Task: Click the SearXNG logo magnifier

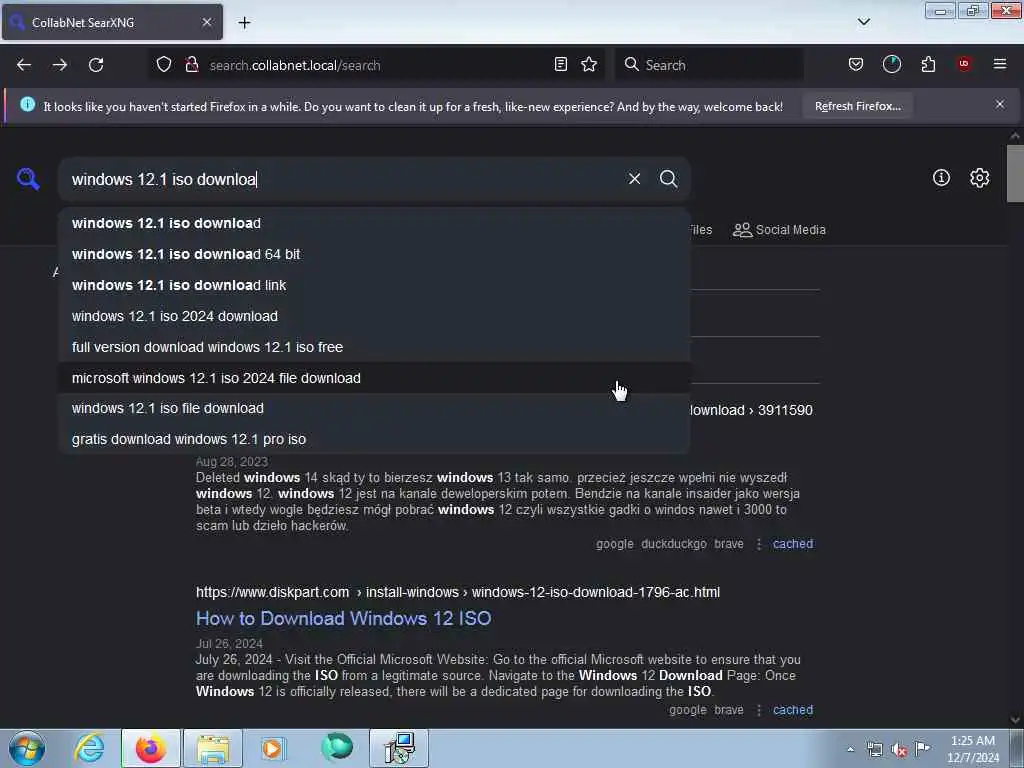Action: point(28,178)
